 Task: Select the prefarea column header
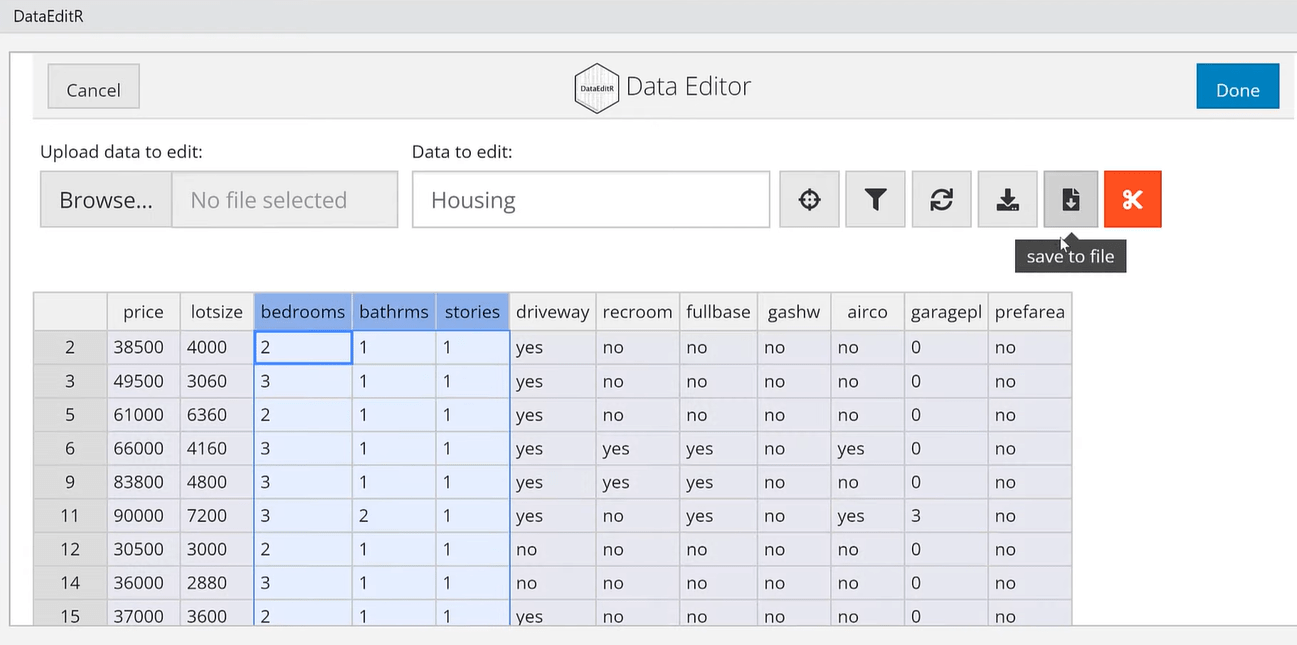tap(1030, 312)
